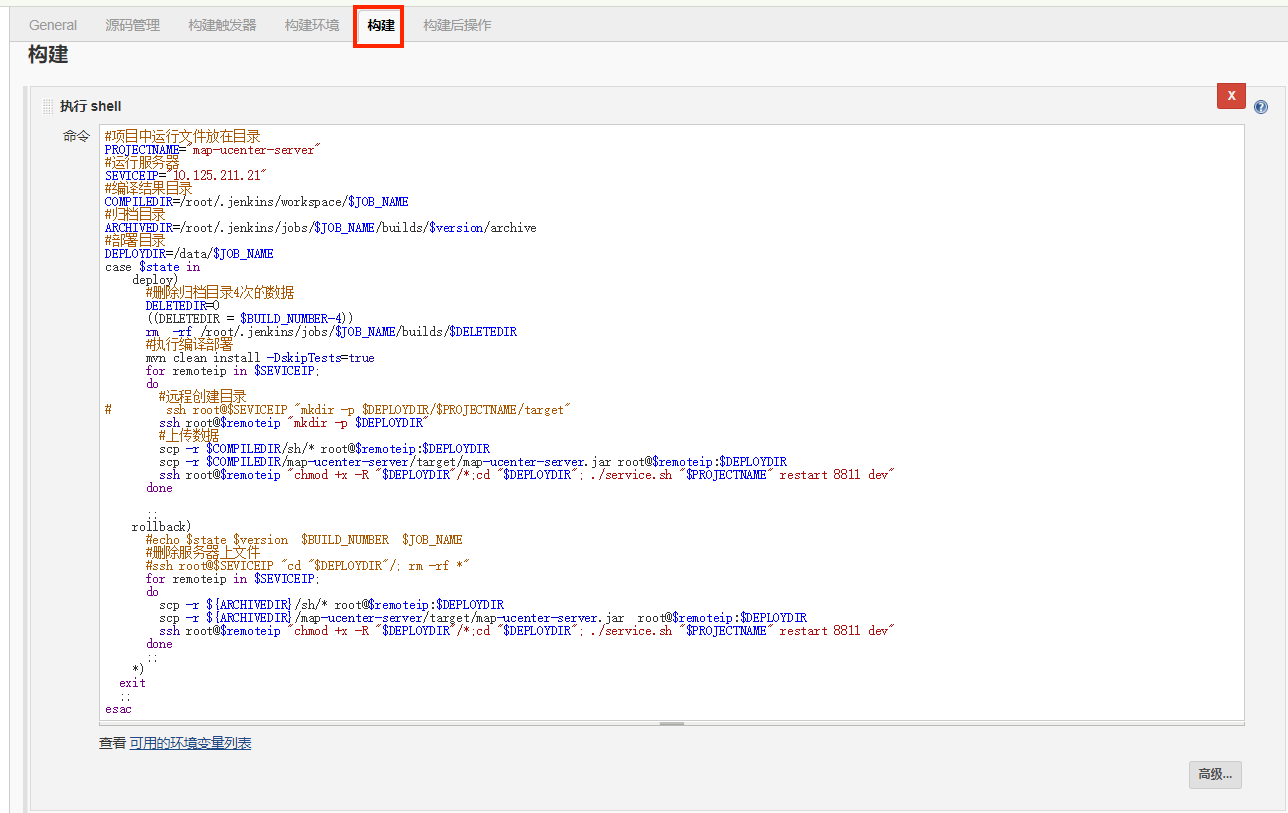Screen dimensions: 1288x813
Task: Click the 命令 field label
Action: click(76, 136)
